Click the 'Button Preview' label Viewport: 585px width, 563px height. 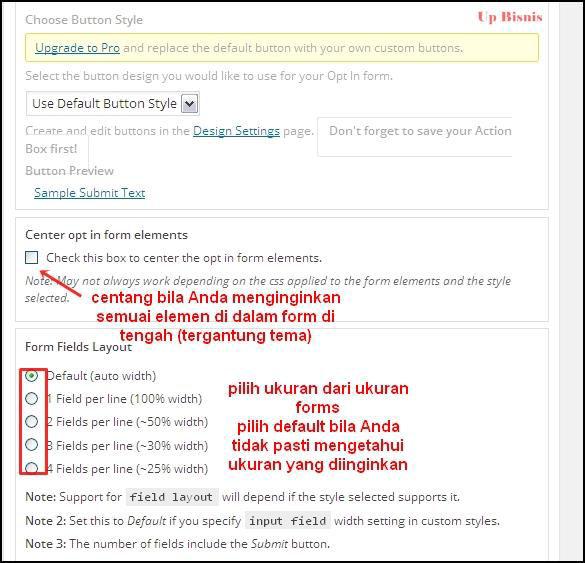tap(69, 171)
